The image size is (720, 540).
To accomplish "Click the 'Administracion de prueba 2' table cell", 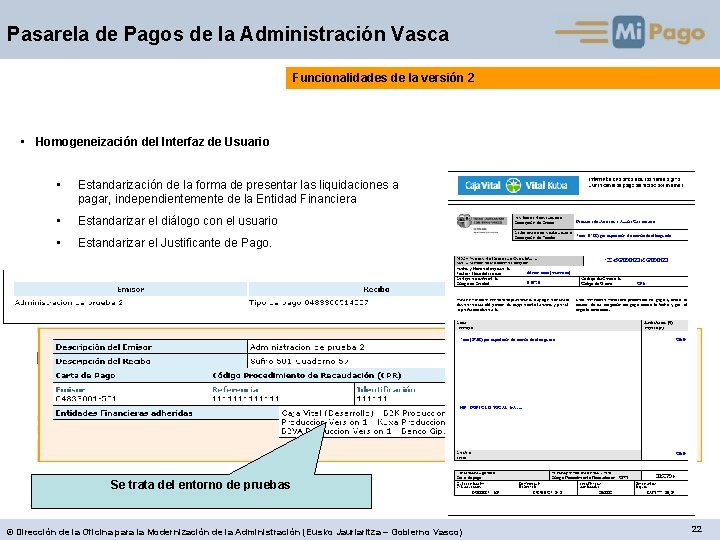I will point(68,302).
